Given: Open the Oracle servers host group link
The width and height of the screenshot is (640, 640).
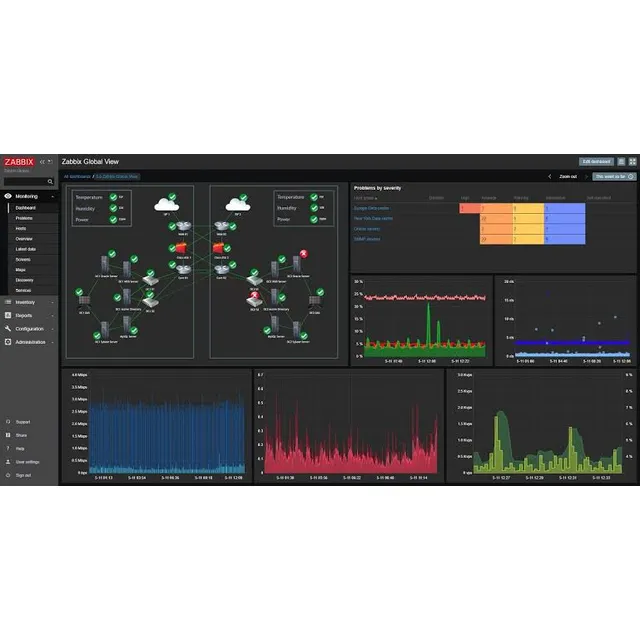Looking at the screenshot, I should (x=367, y=229).
